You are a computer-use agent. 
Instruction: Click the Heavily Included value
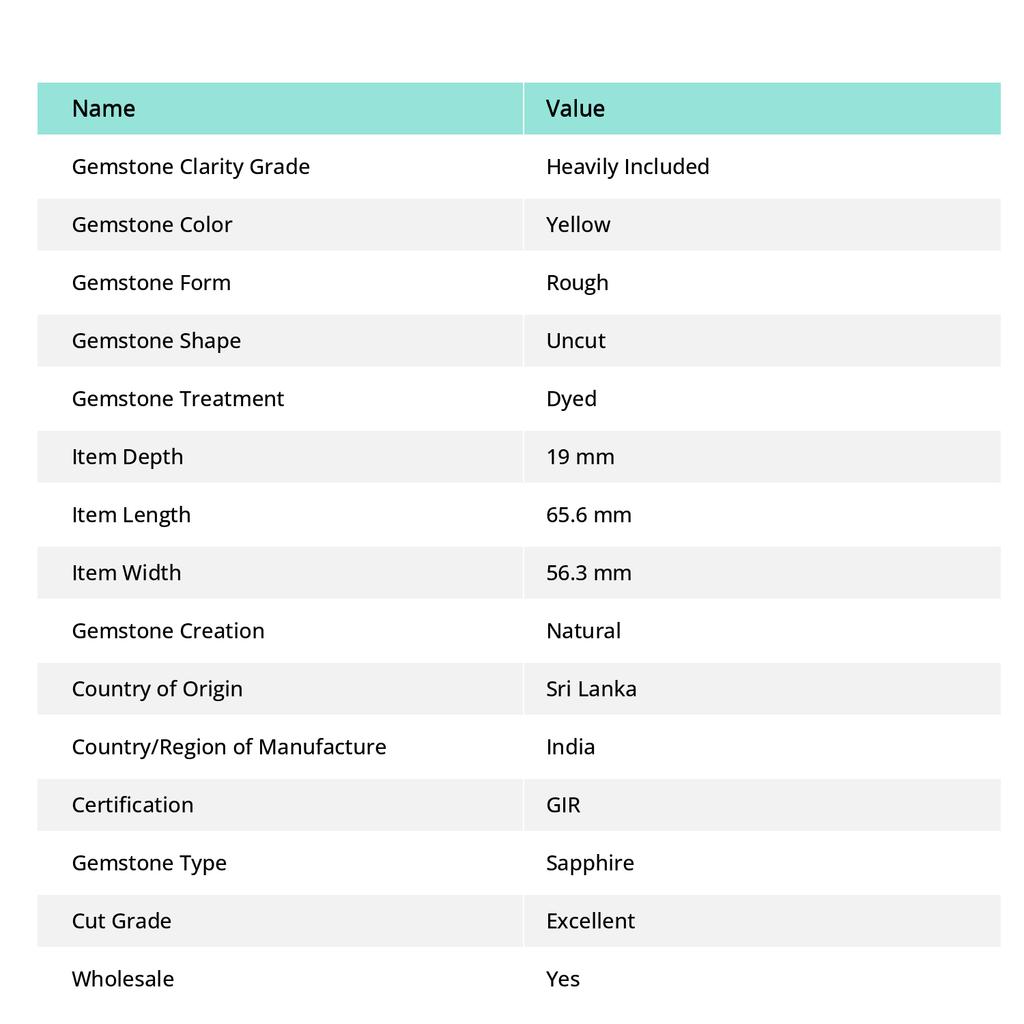tap(627, 167)
